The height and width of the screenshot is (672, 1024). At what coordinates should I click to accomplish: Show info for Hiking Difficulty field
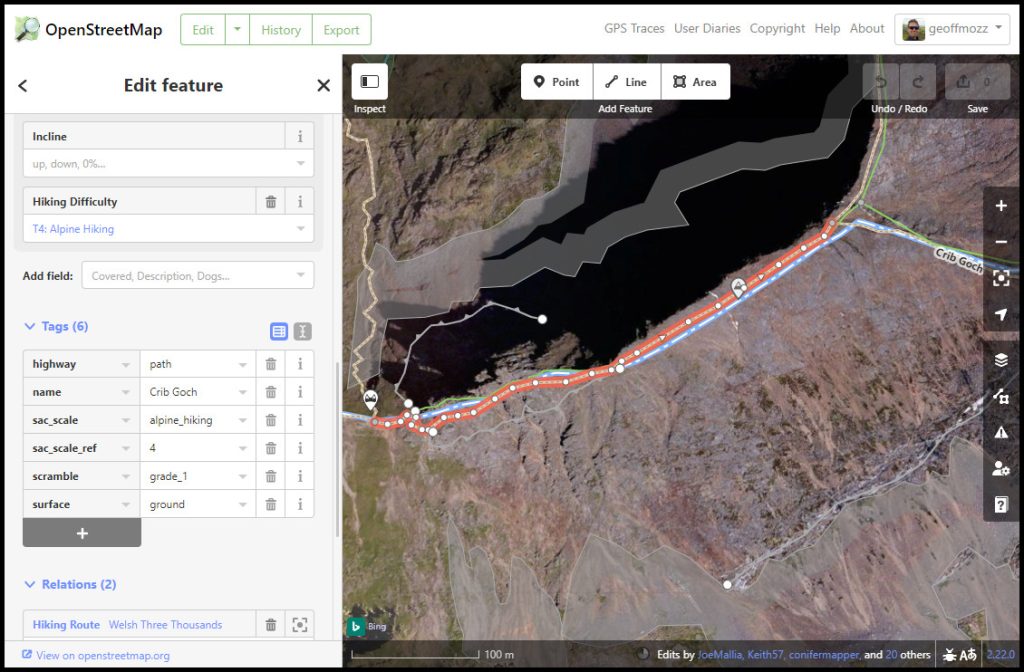point(300,202)
